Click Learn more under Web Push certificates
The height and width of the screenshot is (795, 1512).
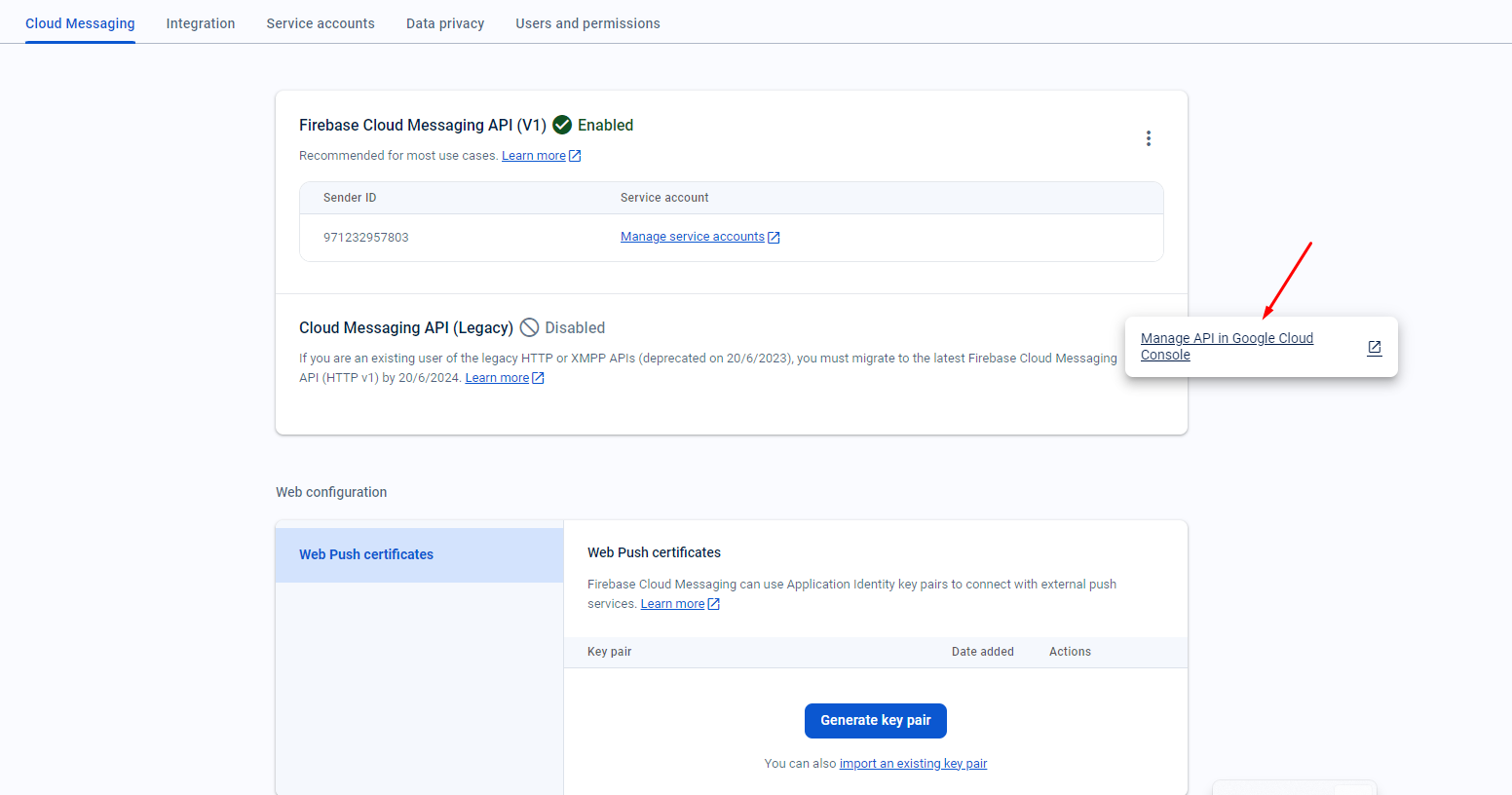tap(672, 604)
